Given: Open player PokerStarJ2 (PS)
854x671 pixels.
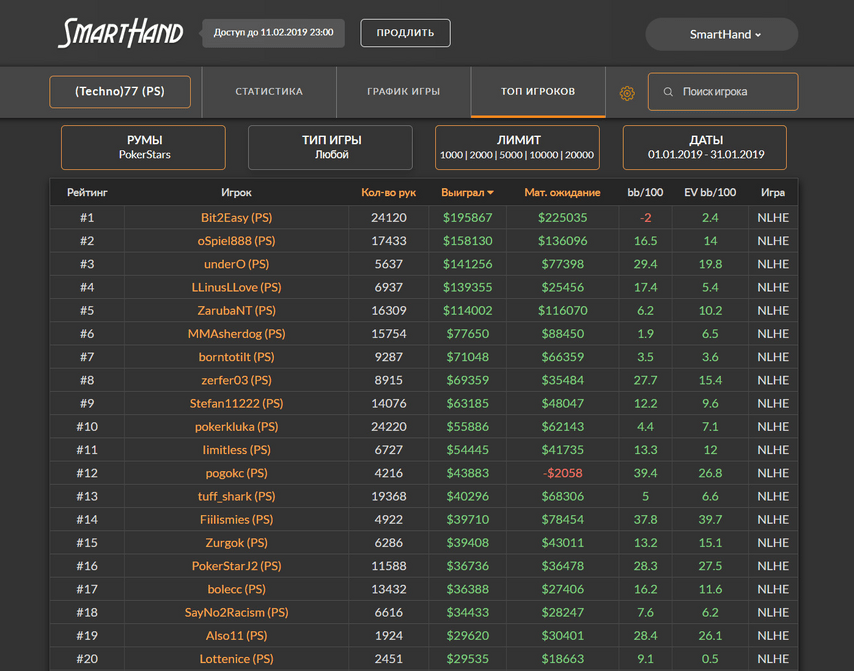Looking at the screenshot, I should click(236, 566).
